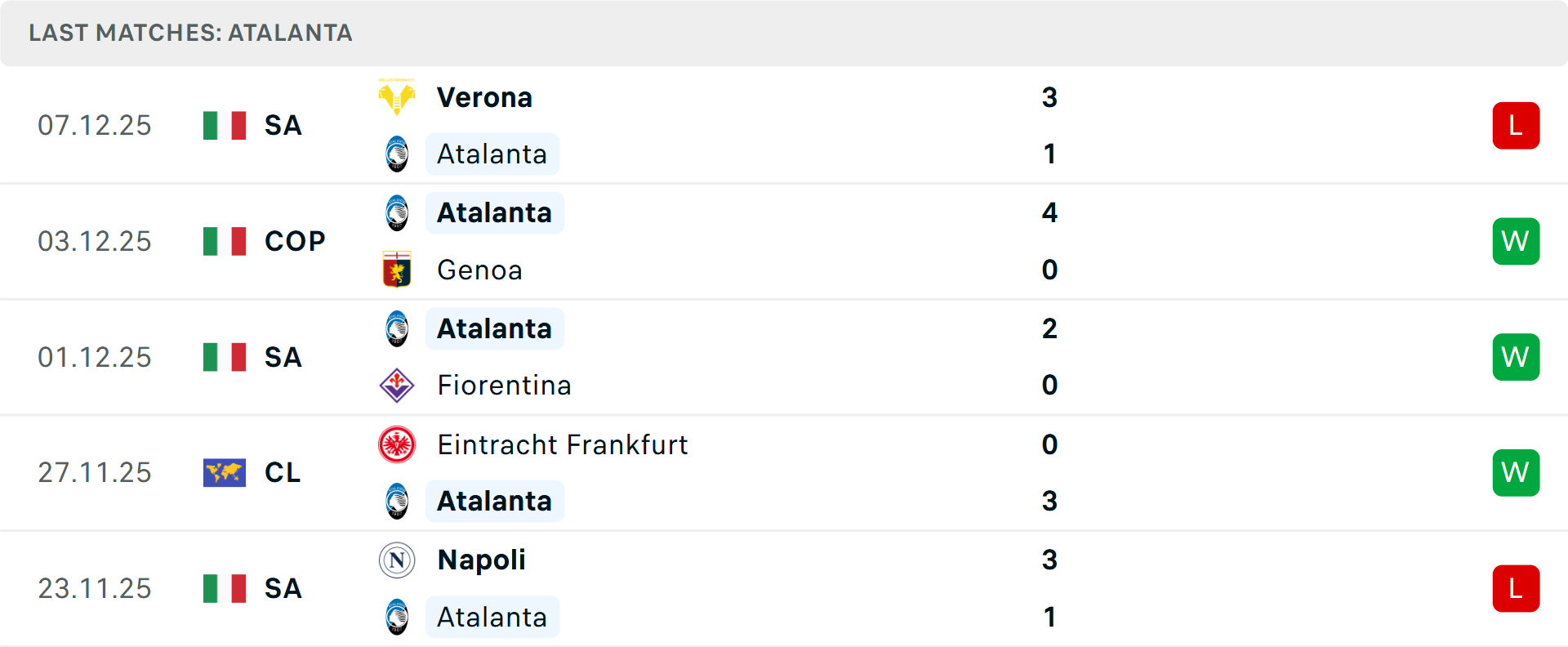1568x647 pixels.
Task: Click the red L badge for Verona match
Action: coord(1516,126)
